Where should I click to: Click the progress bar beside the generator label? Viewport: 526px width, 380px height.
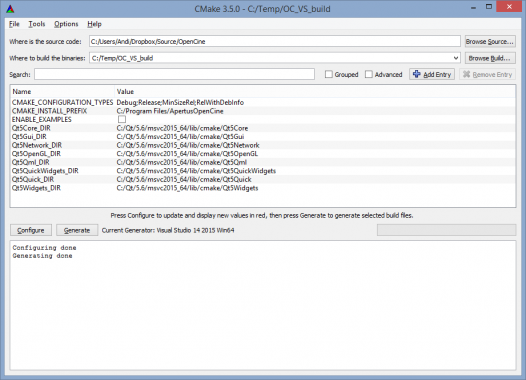(446, 230)
